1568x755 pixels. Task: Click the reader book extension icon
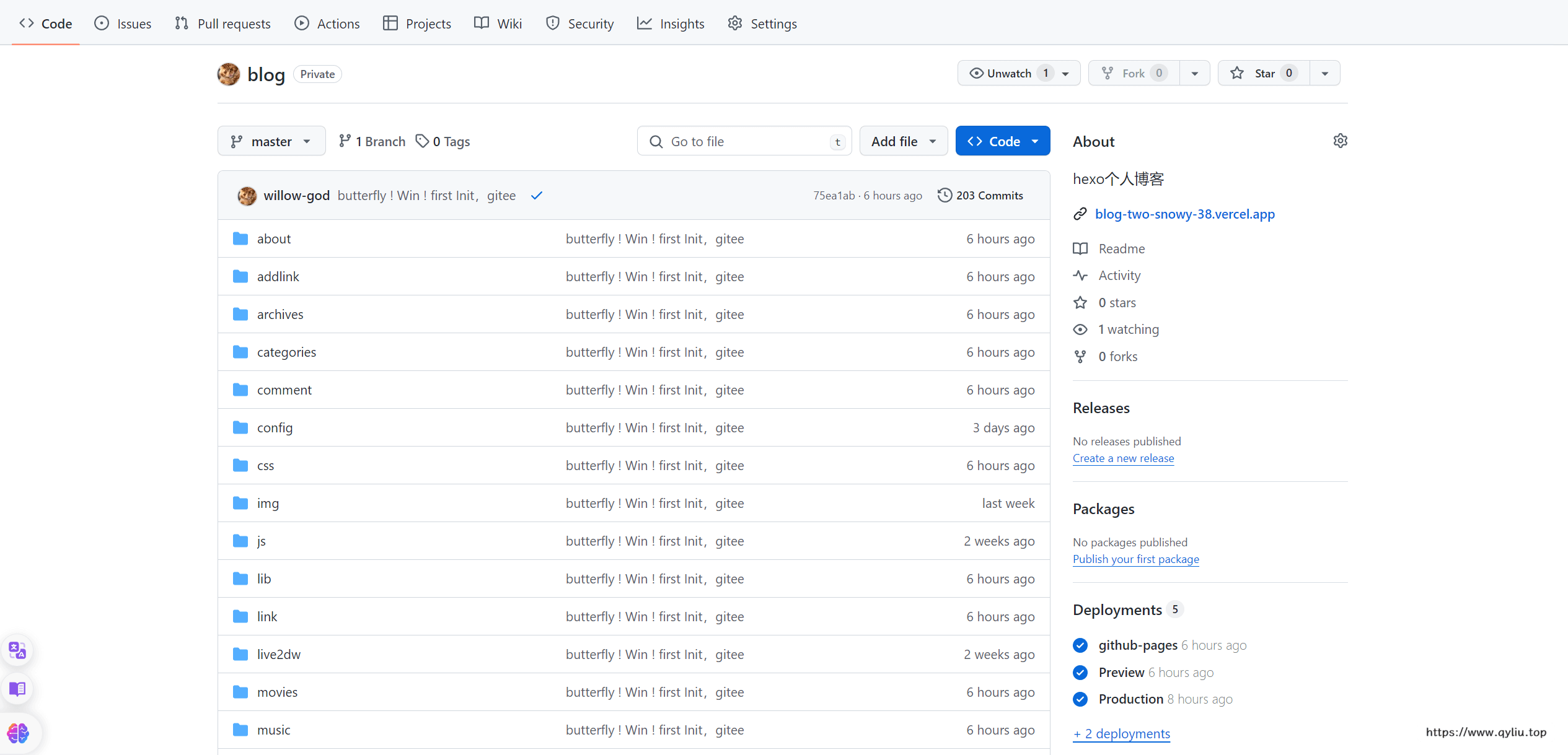pyautogui.click(x=17, y=689)
